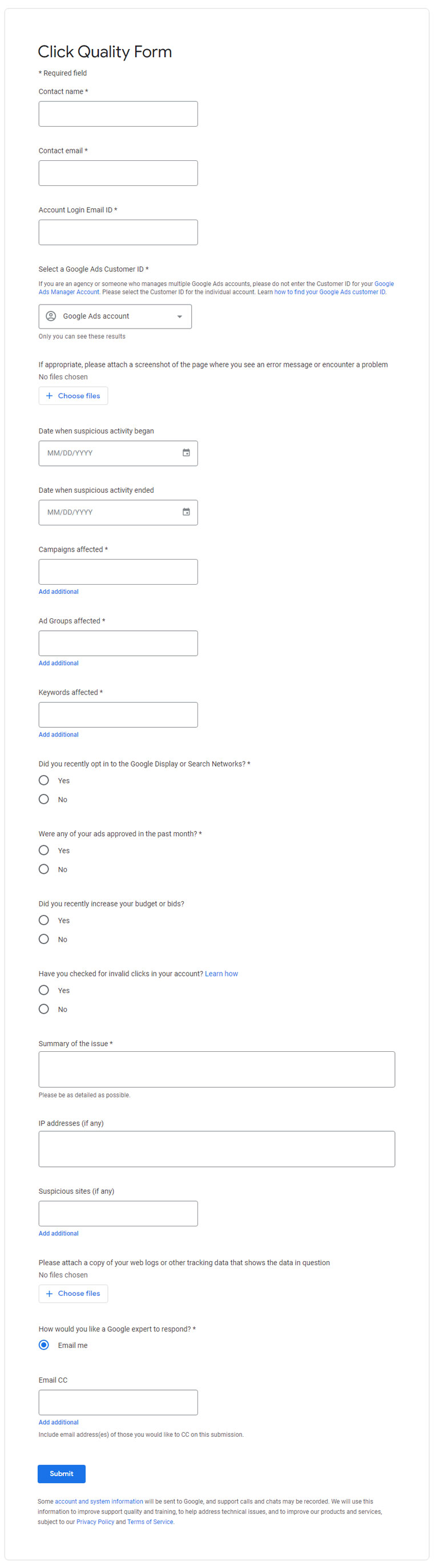Click plus icon on first Choose files button
This screenshot has width=440, height=1568.
pyautogui.click(x=50, y=396)
